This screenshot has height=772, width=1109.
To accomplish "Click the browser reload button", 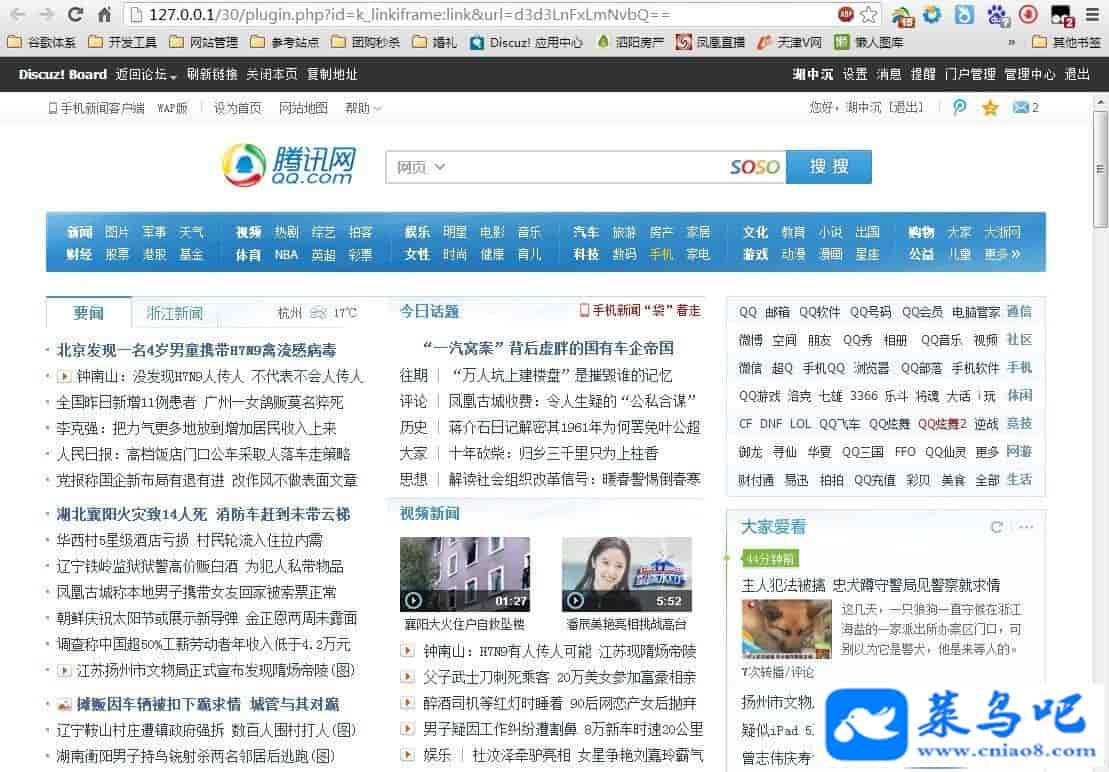I will click(x=75, y=14).
